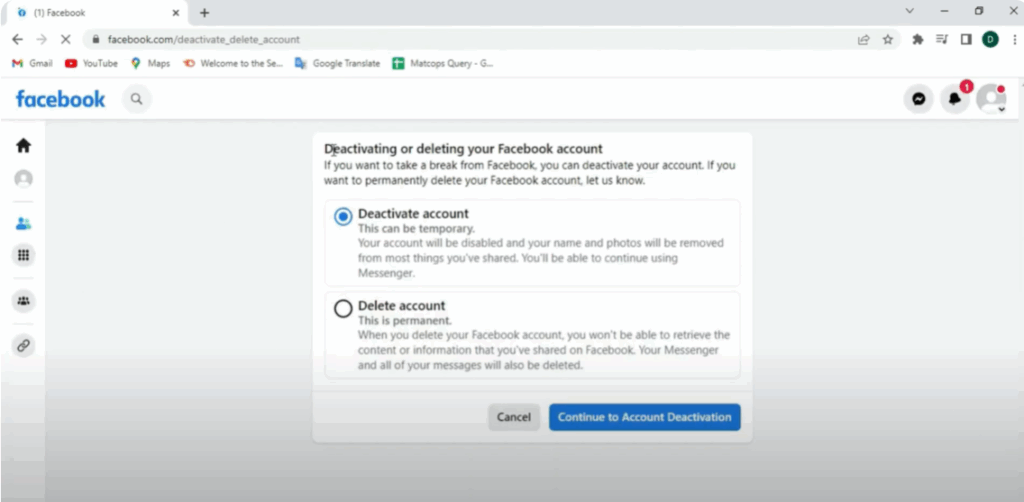Viewport: 1024px width, 502px height.
Task: Close the Facebook browser tab
Action: point(176,12)
